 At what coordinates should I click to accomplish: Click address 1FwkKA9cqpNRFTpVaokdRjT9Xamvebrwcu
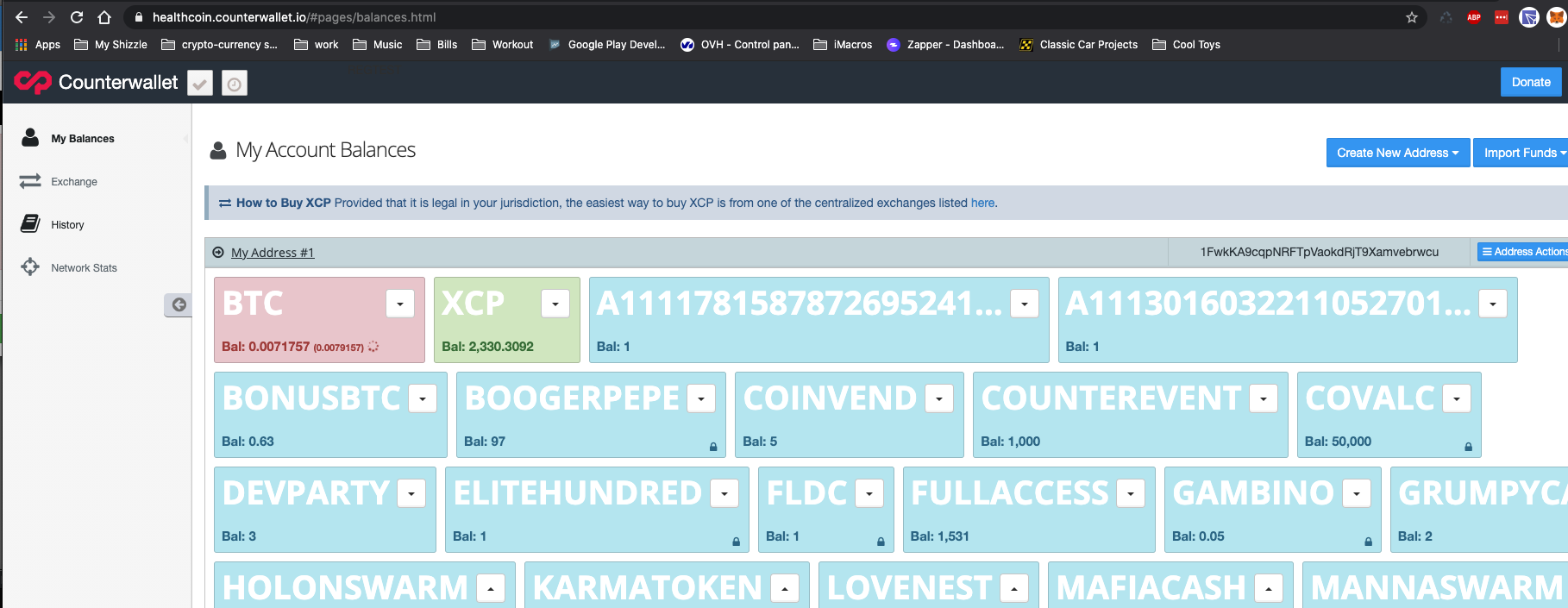tap(1320, 252)
